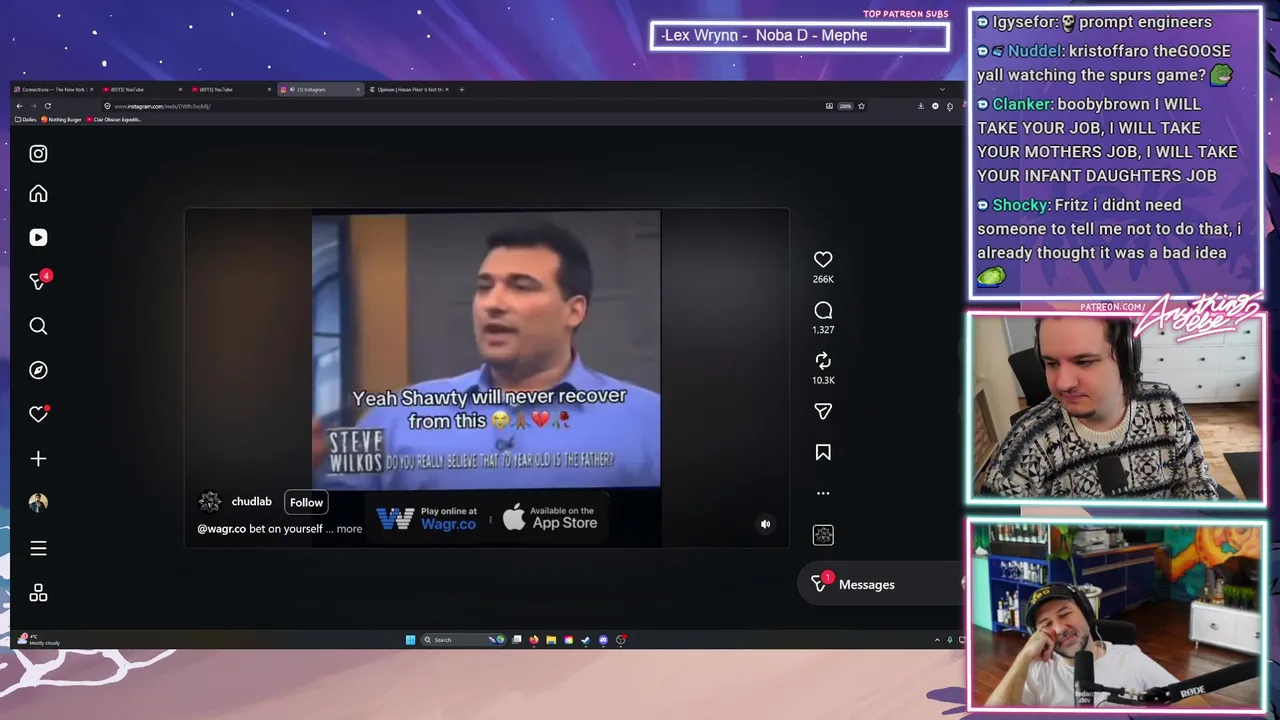Viewport: 1280px width, 720px height.
Task: Open Steam from the taskbar
Action: pyautogui.click(x=586, y=640)
